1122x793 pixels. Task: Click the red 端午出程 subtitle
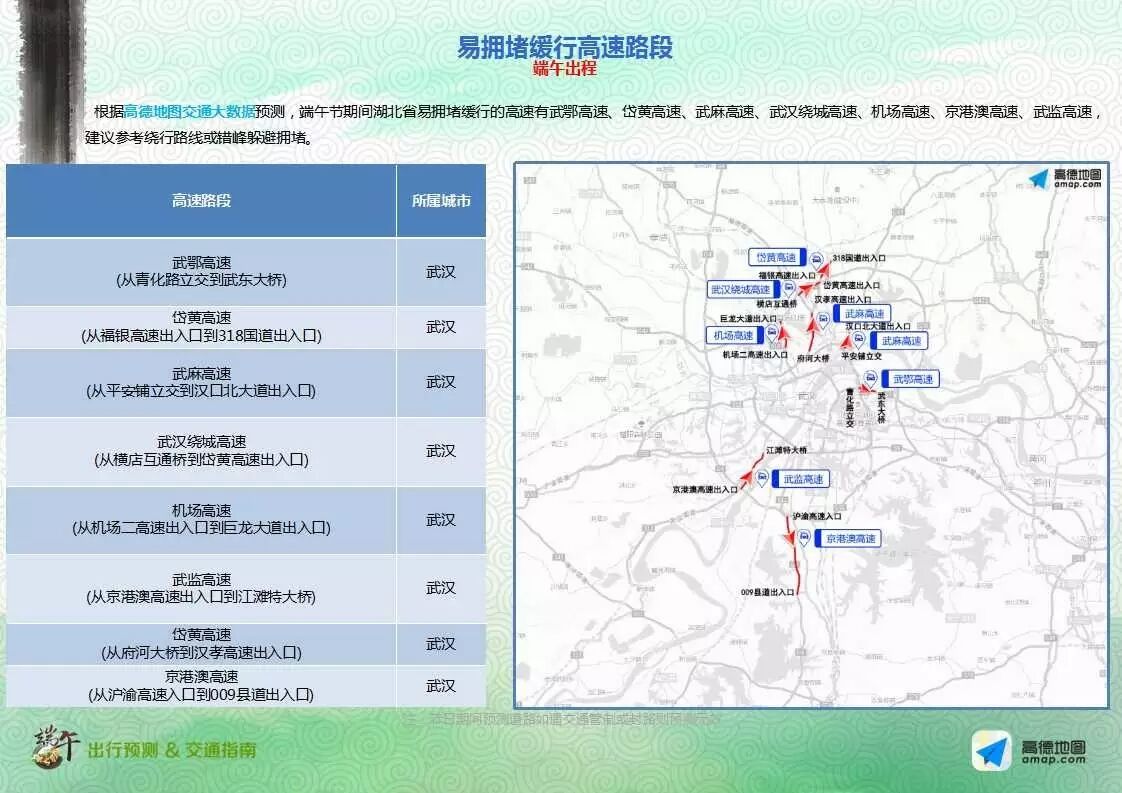pyautogui.click(x=565, y=69)
